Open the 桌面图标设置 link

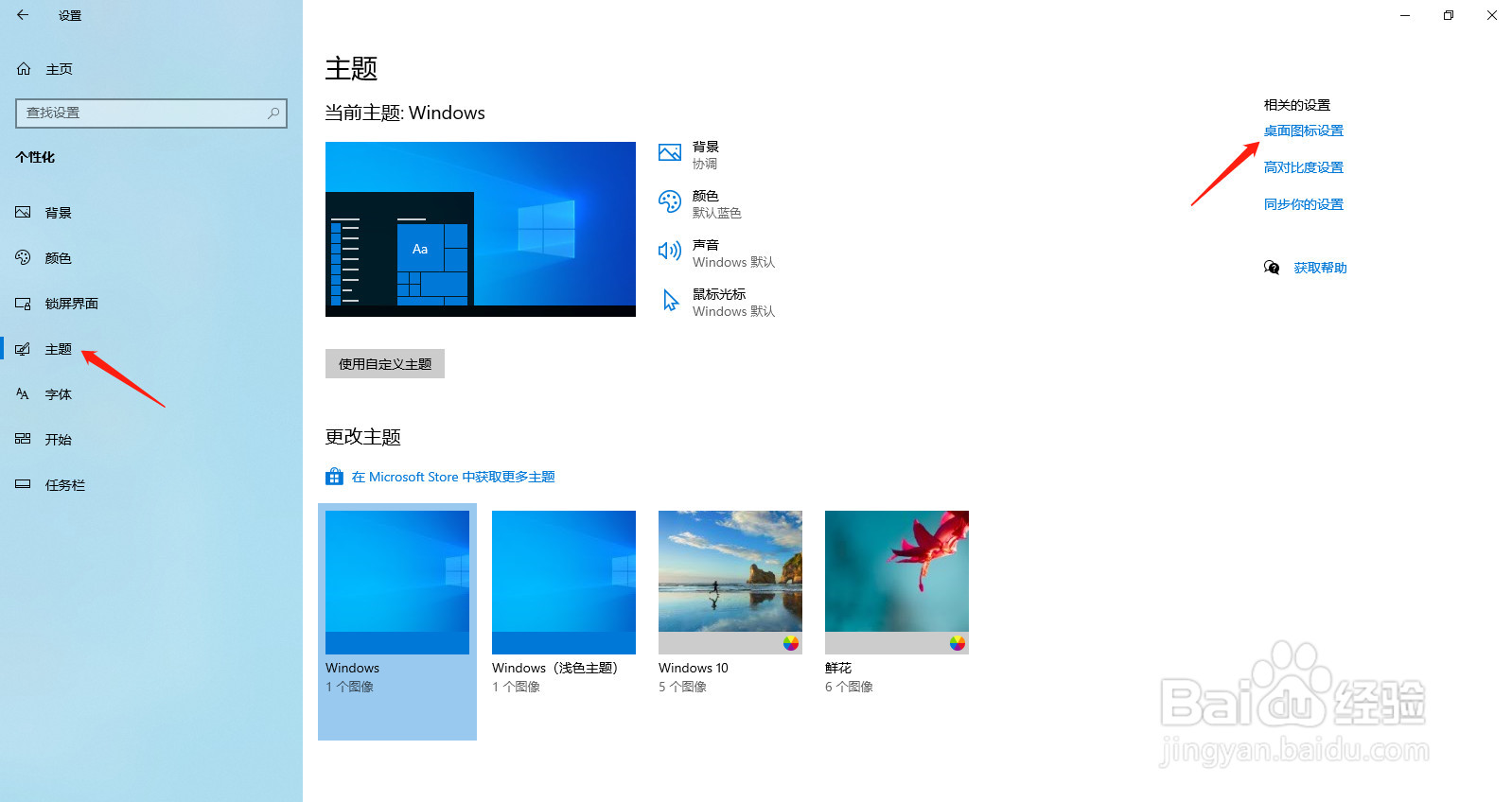pyautogui.click(x=1304, y=131)
